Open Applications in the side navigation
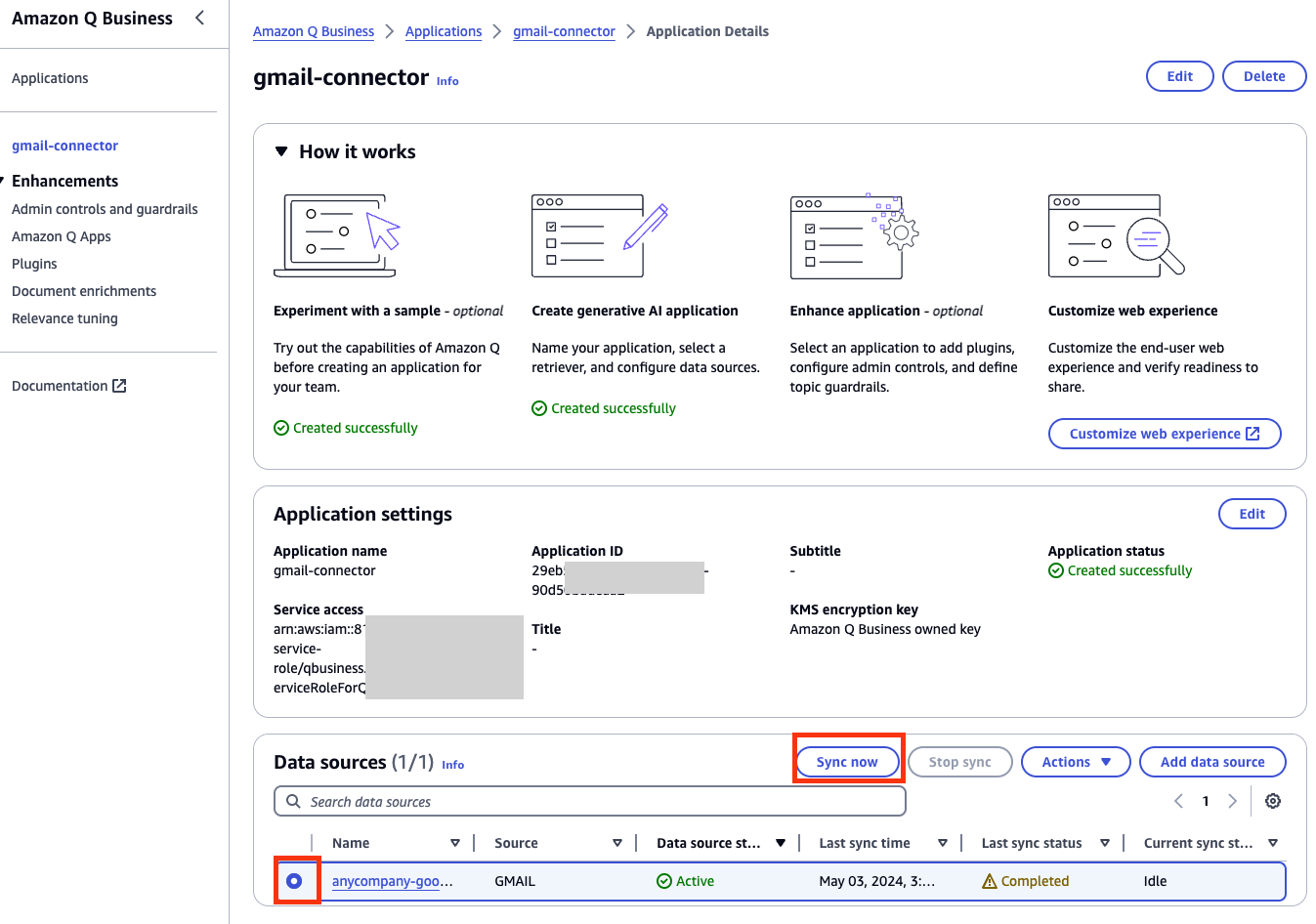The image size is (1316, 924). tap(50, 78)
